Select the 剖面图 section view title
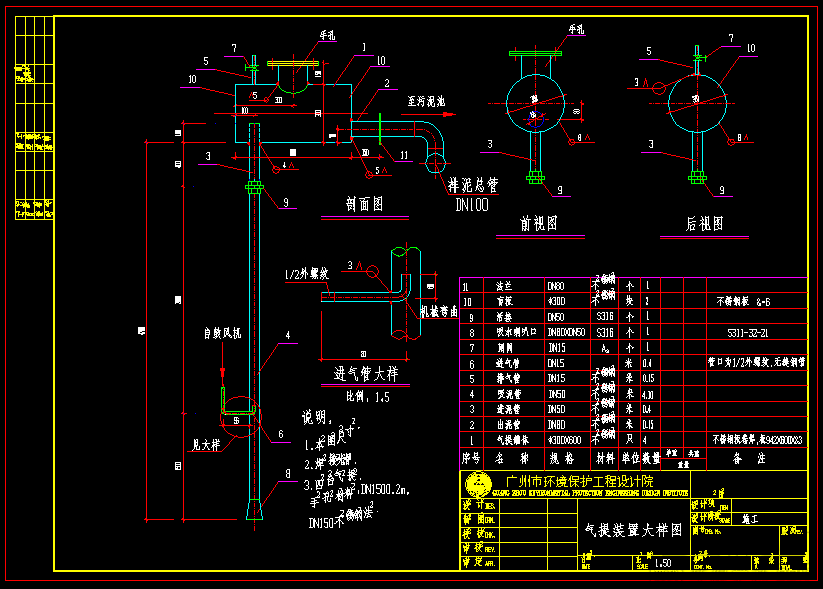This screenshot has width=823, height=589. point(364,204)
